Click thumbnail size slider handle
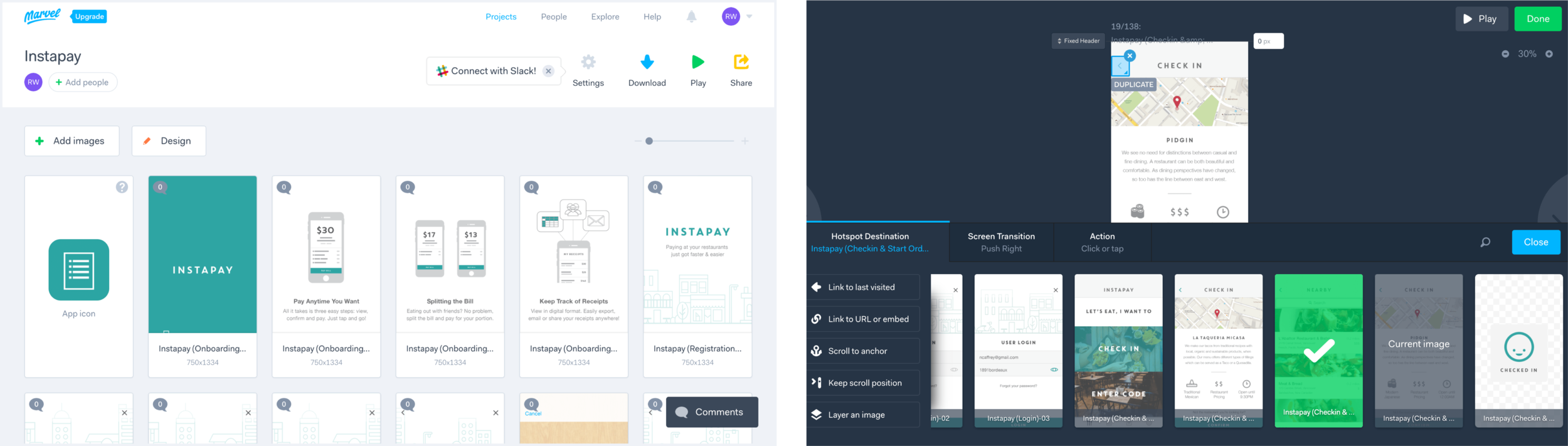Viewport: 1568px width, 446px height. tap(649, 141)
